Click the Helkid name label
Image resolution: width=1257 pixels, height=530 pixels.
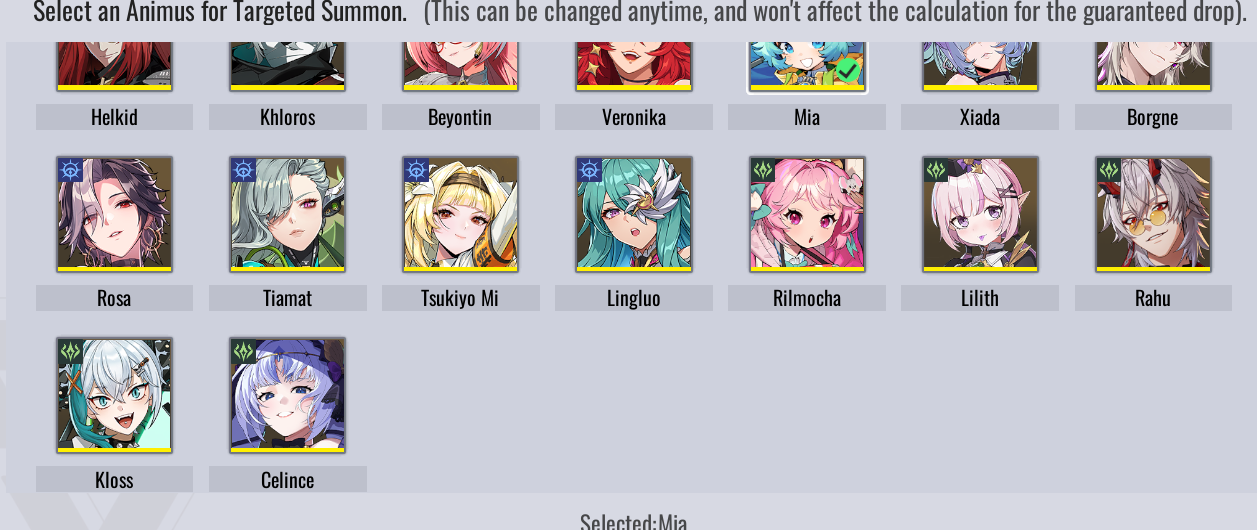tap(114, 117)
